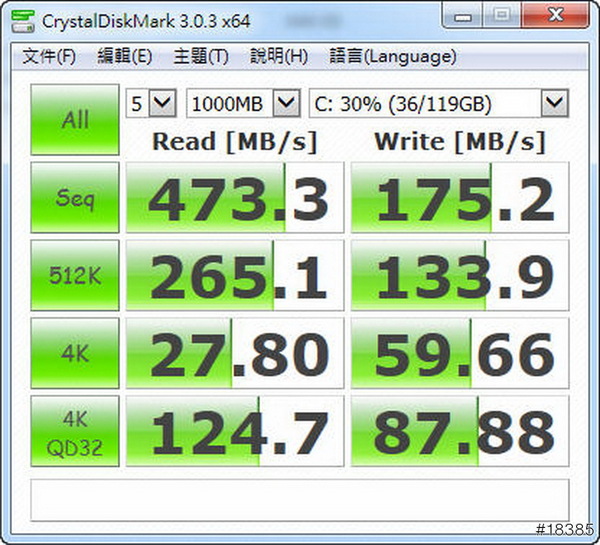This screenshot has width=600, height=545.
Task: Expand the test size dropdown showing 1000MB
Action: [286, 103]
